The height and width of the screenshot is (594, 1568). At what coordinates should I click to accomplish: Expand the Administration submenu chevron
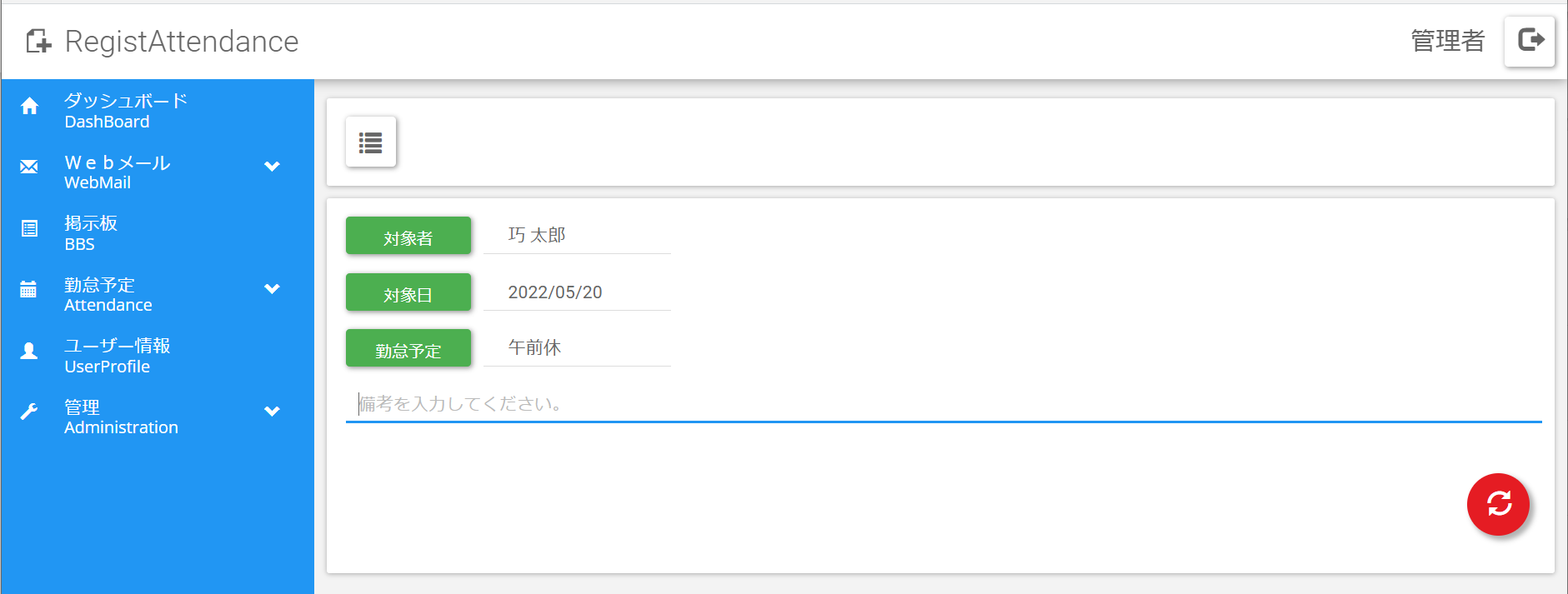tap(272, 411)
